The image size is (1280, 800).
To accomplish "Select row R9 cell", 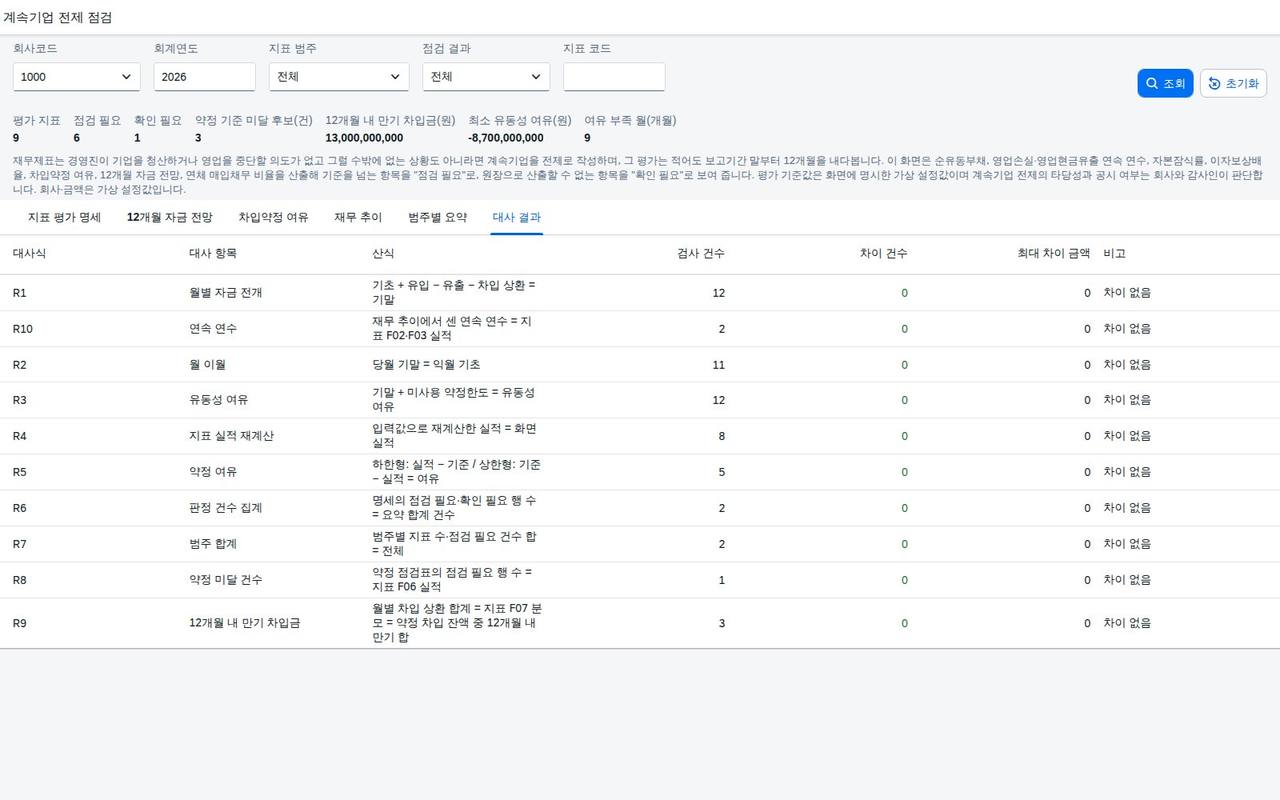I will tap(20, 623).
